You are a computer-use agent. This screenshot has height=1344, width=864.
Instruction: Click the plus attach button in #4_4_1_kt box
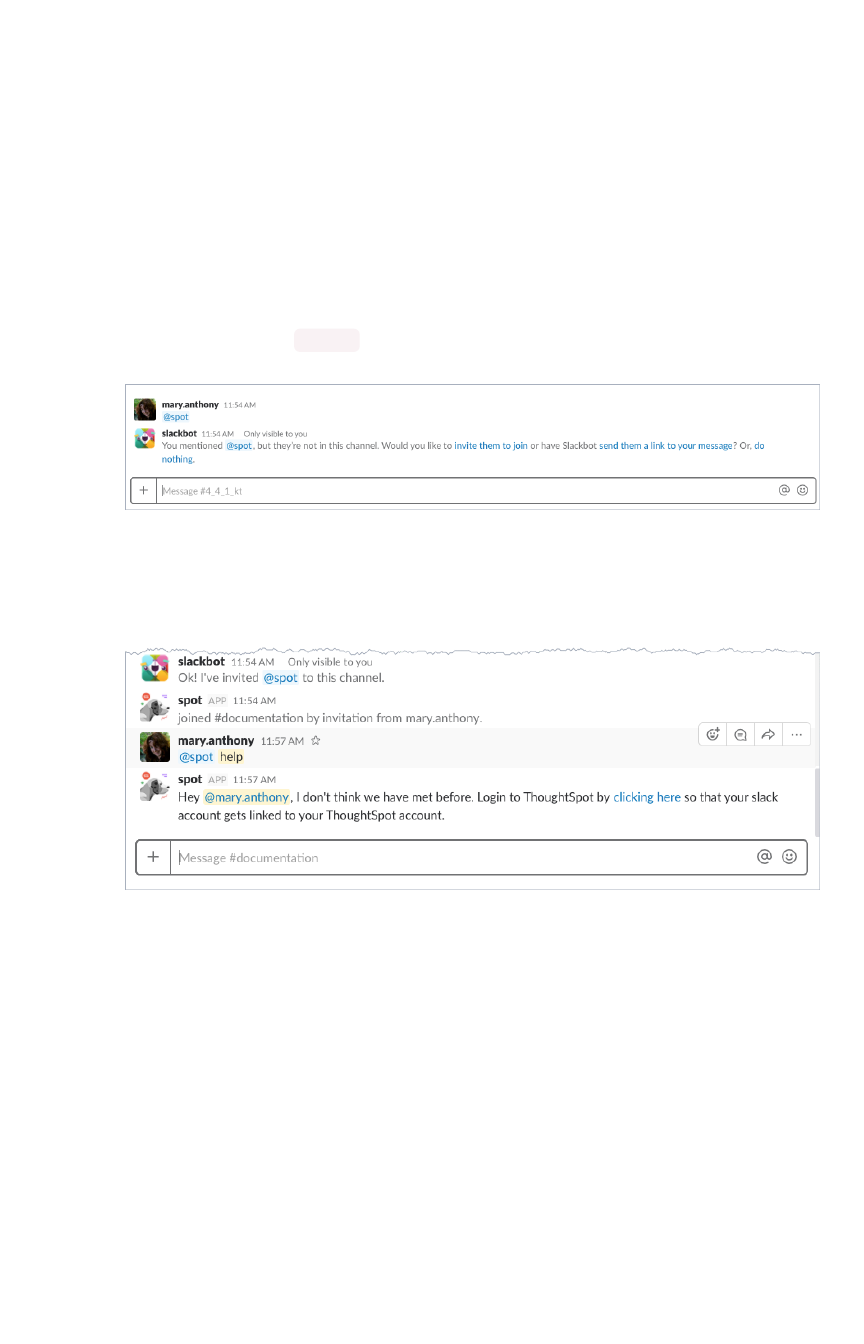pos(144,491)
